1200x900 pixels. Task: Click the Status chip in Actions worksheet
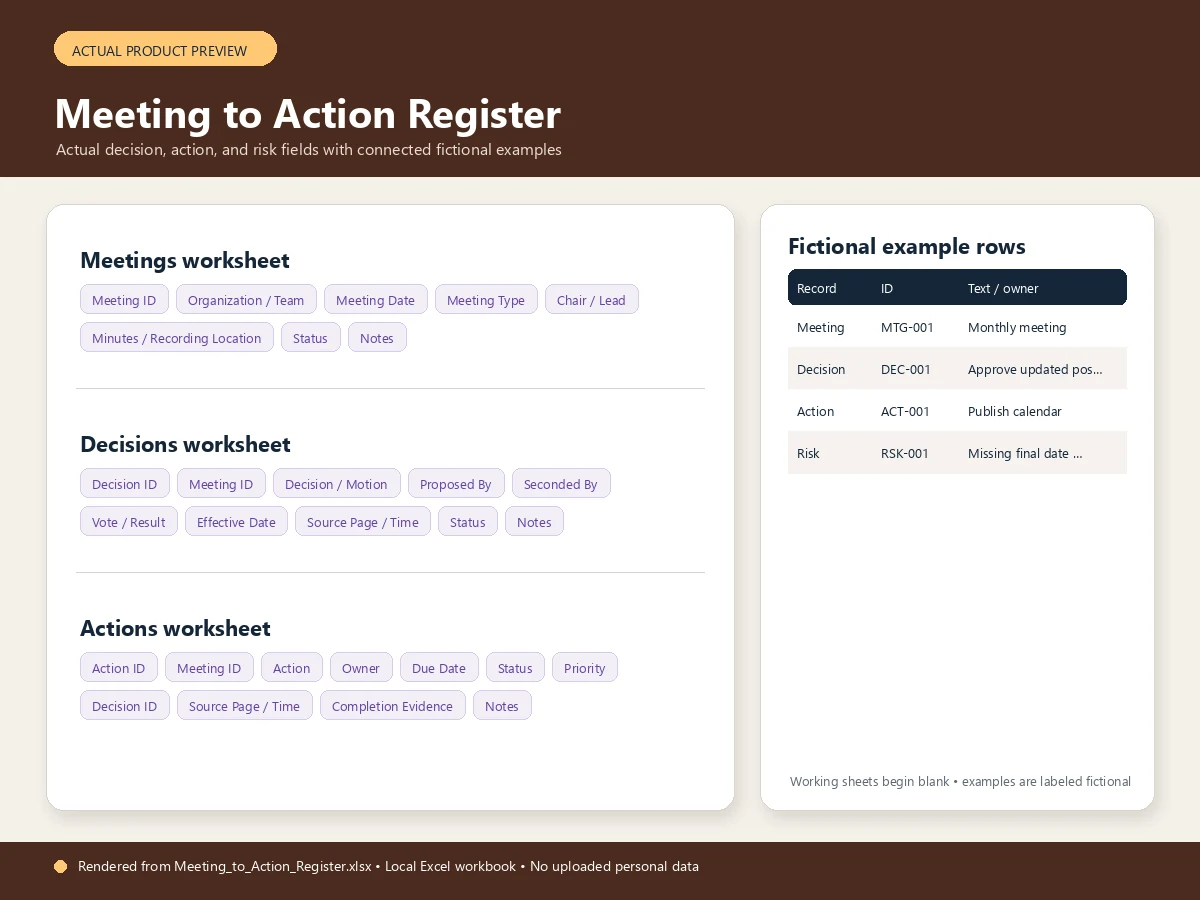point(515,668)
